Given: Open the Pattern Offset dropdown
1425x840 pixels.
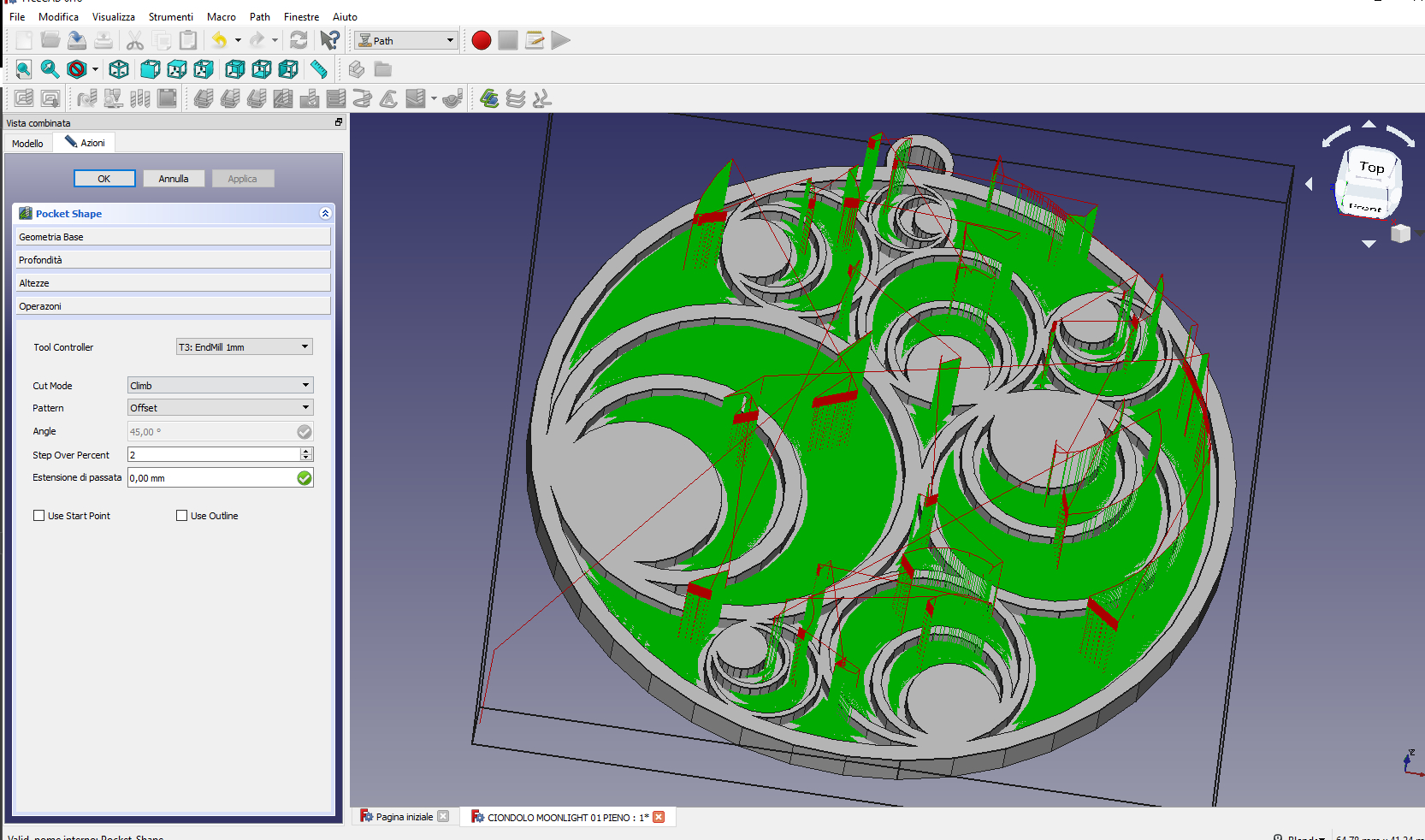Looking at the screenshot, I should pyautogui.click(x=221, y=407).
